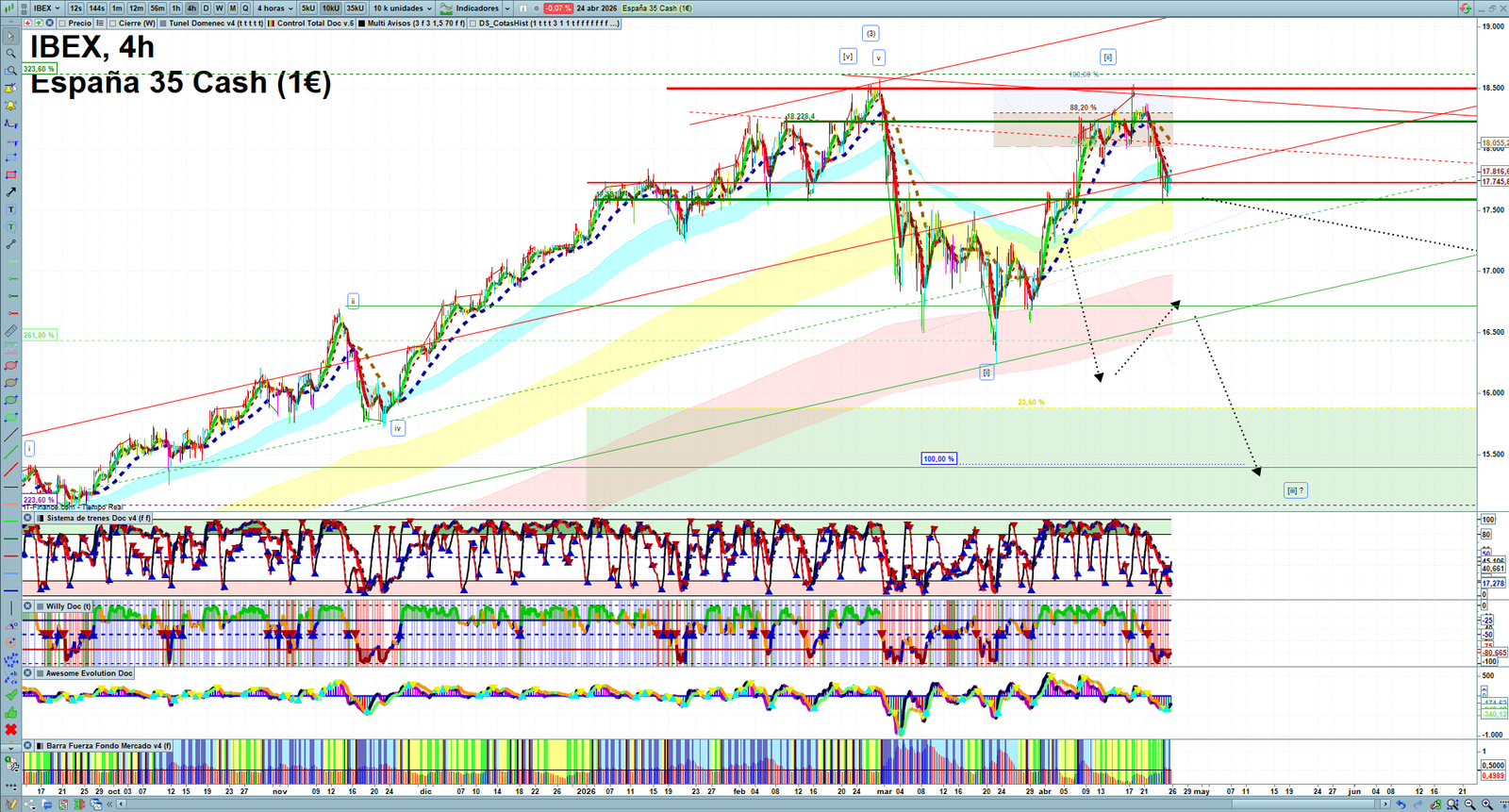Switch to the 56m timeframe
Image resolution: width=1509 pixels, height=812 pixels.
coord(157,8)
